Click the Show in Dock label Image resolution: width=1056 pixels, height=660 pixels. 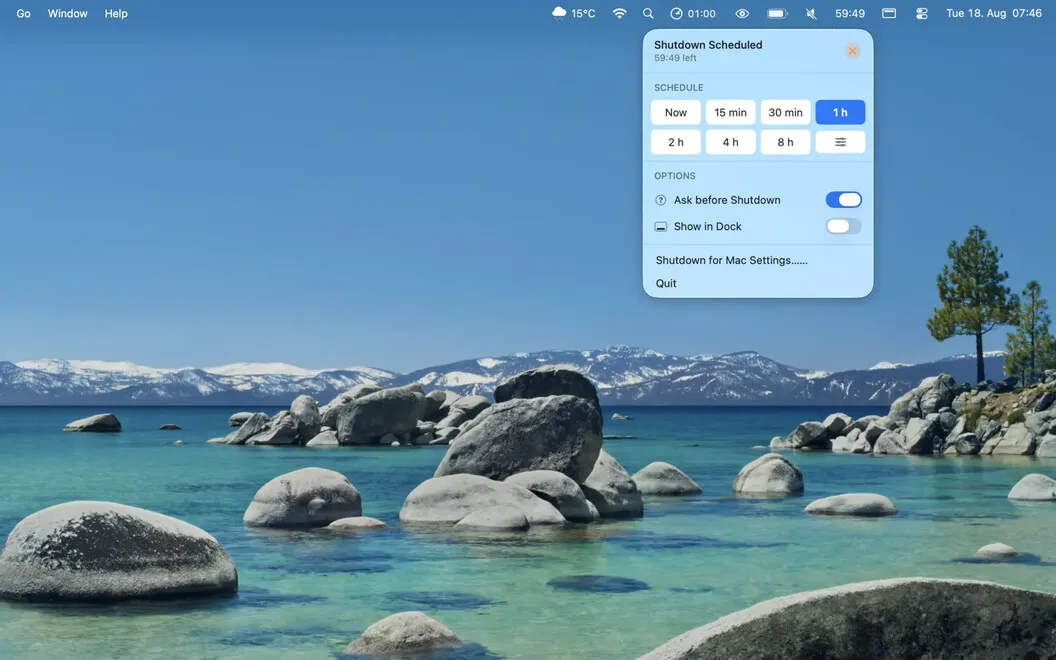pos(707,226)
